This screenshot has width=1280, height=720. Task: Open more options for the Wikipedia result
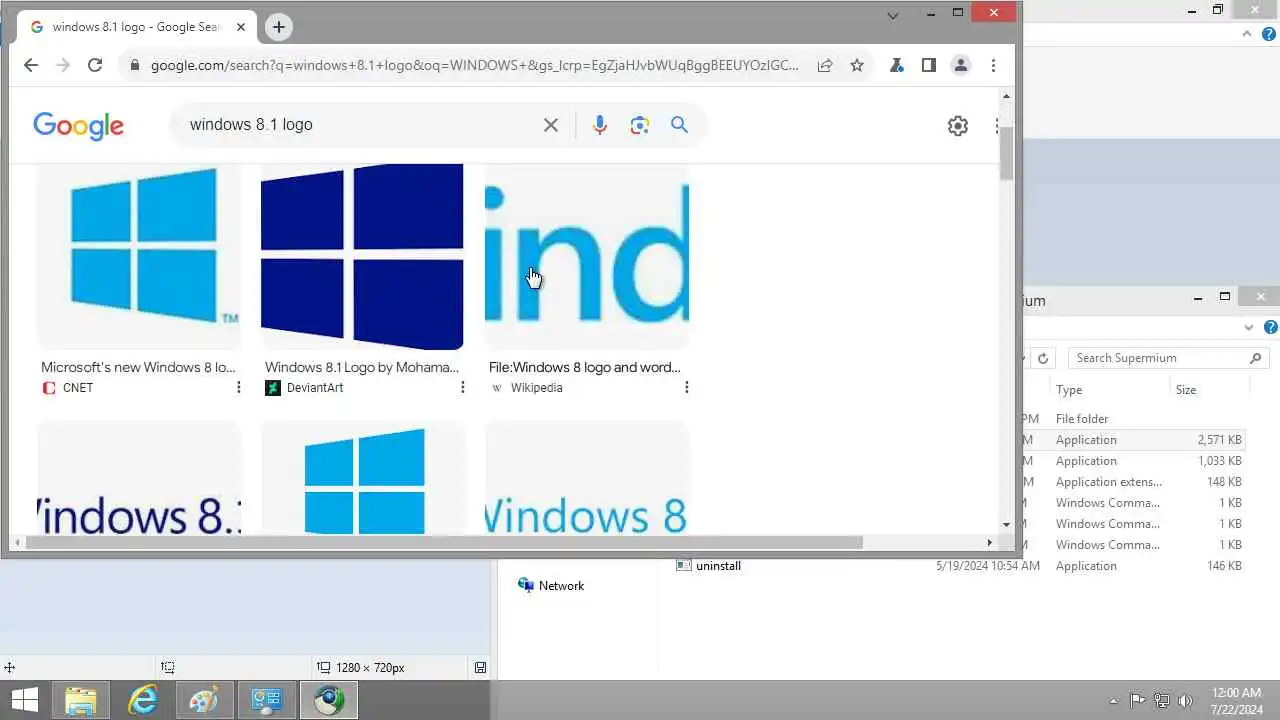pos(686,388)
